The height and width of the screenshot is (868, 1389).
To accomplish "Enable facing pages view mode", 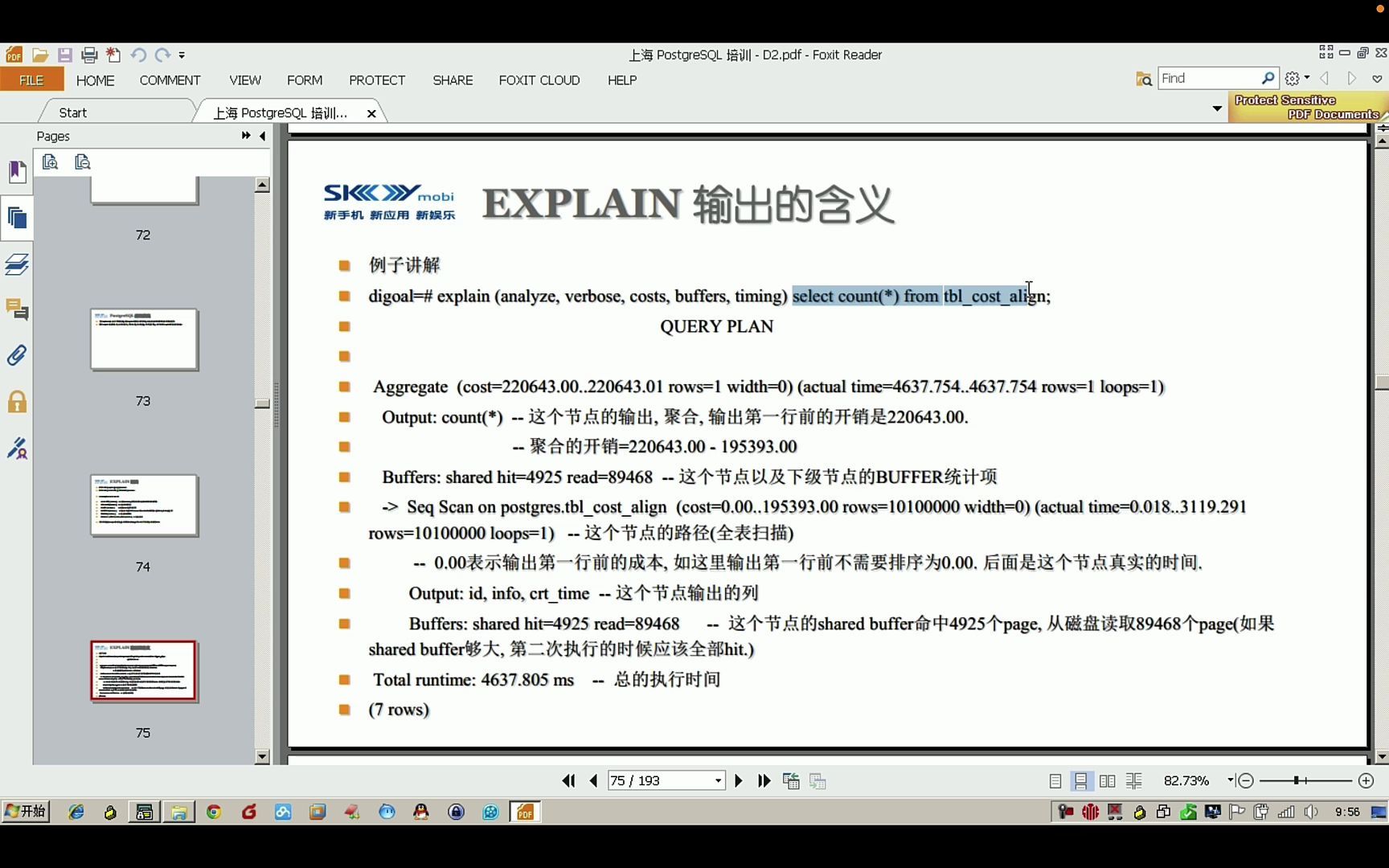I will click(1107, 780).
